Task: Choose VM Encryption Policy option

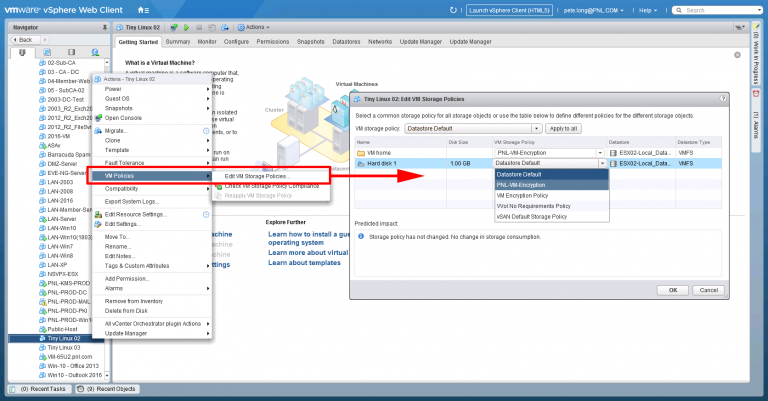Action: pyautogui.click(x=552, y=195)
